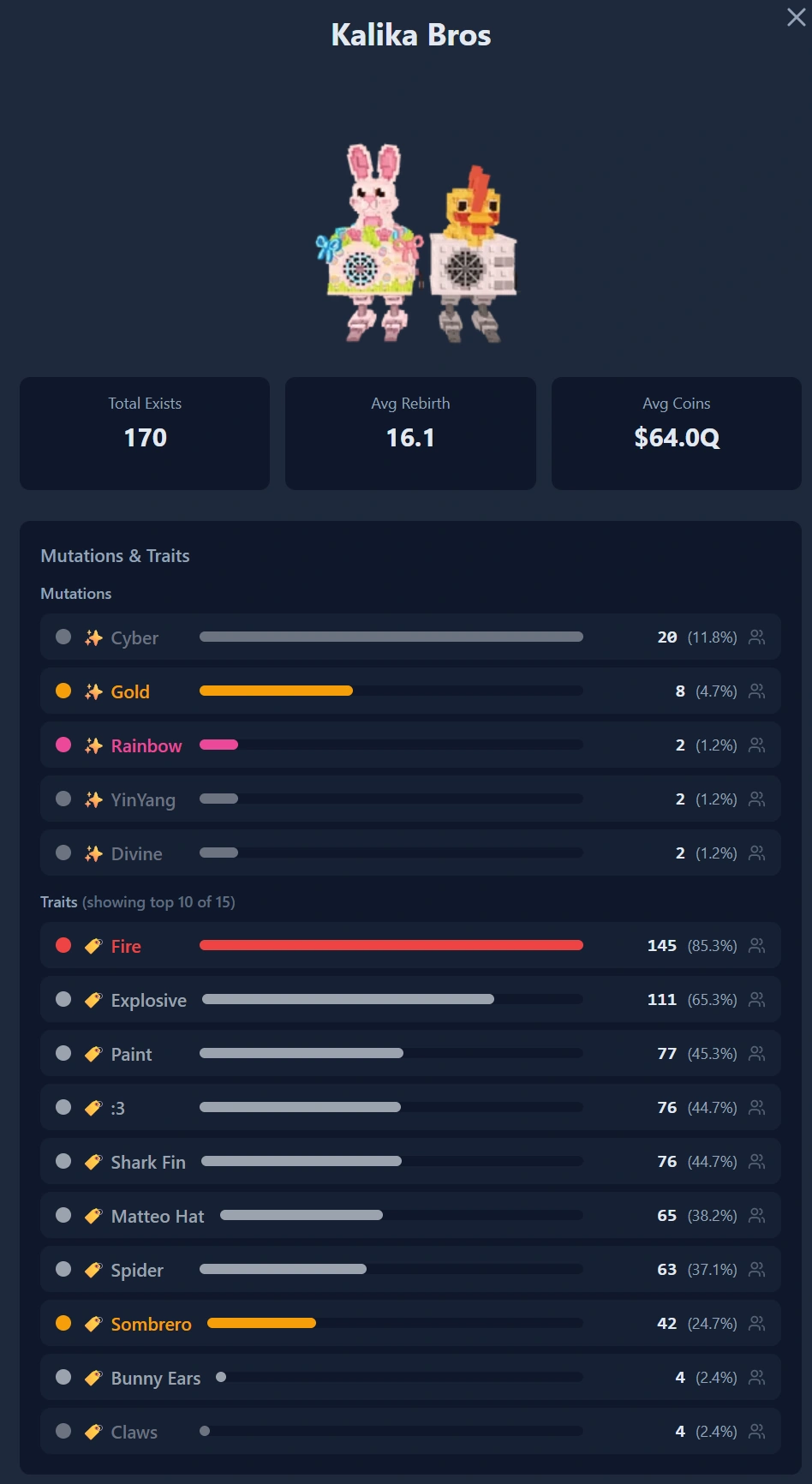Open the owners list for Gold mutation
The image size is (812, 1484).
coord(756,691)
